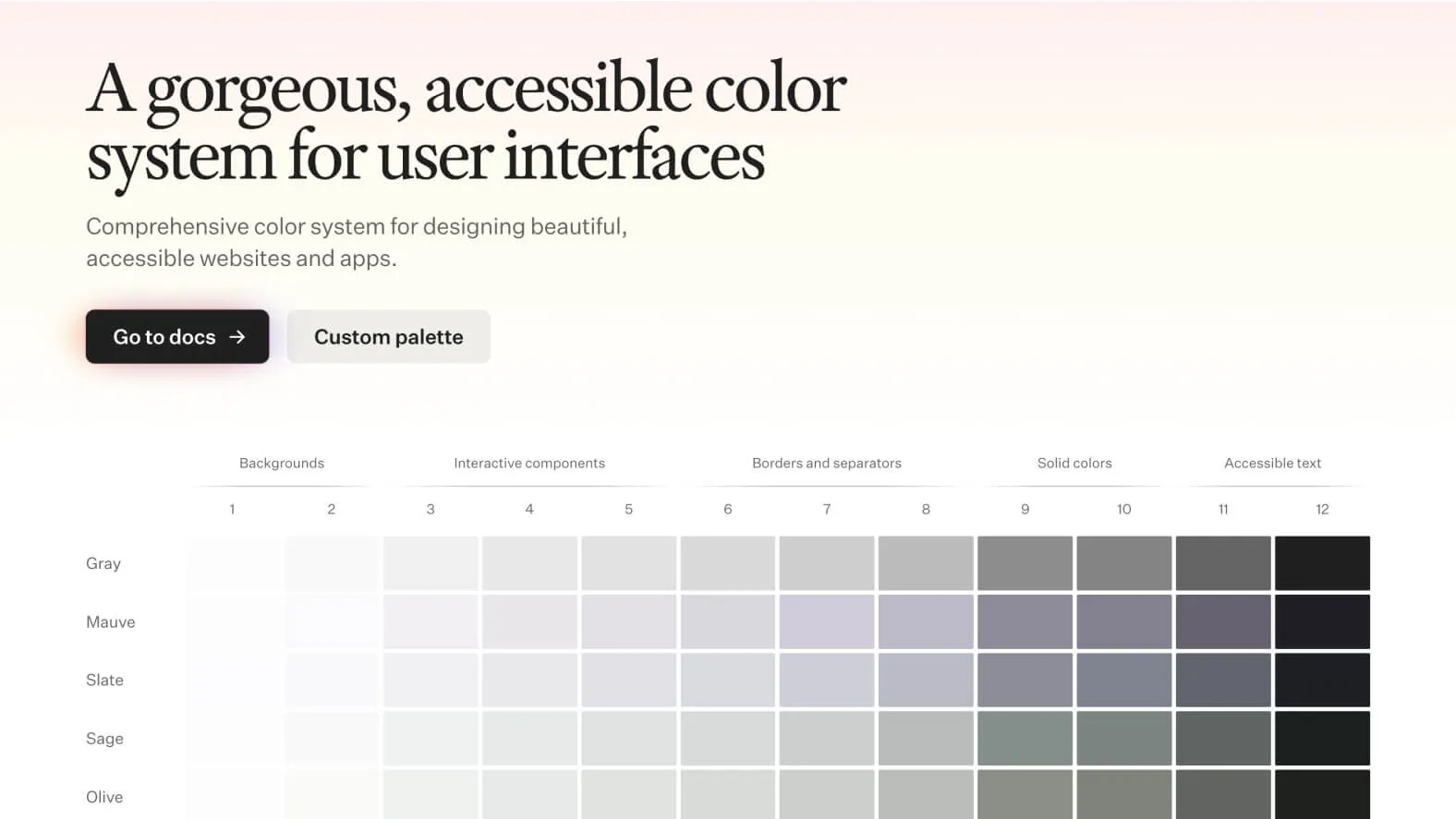Select the Gray step 11 swatch
The width and height of the screenshot is (1456, 819).
(x=1223, y=563)
